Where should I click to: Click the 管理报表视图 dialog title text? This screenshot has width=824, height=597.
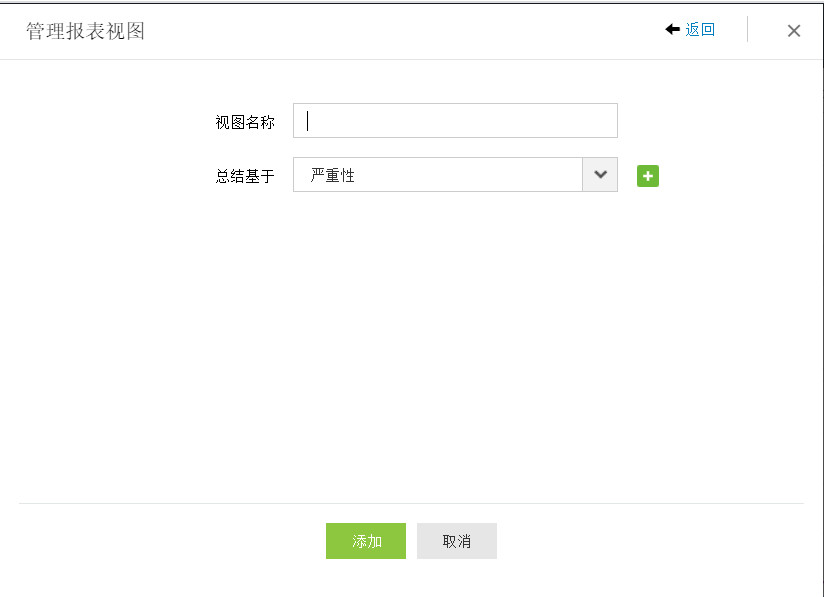pos(86,31)
